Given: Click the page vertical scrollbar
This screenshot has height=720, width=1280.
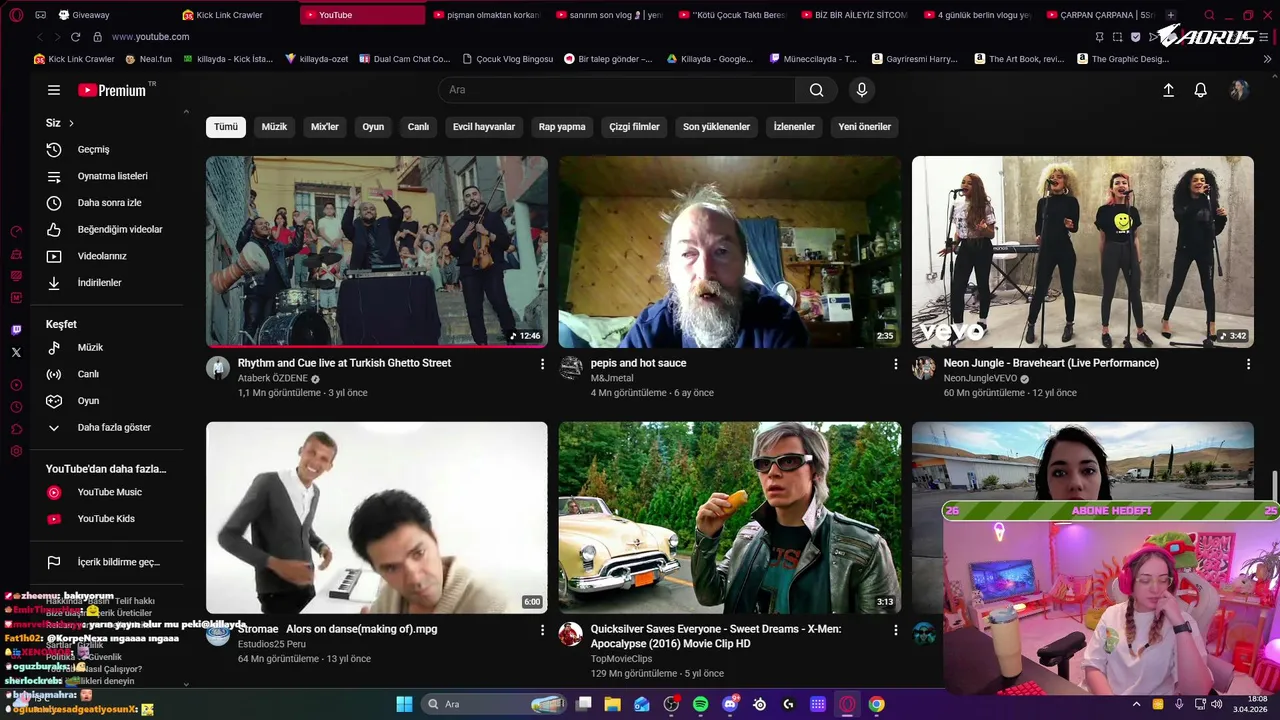Looking at the screenshot, I should tap(1275, 488).
